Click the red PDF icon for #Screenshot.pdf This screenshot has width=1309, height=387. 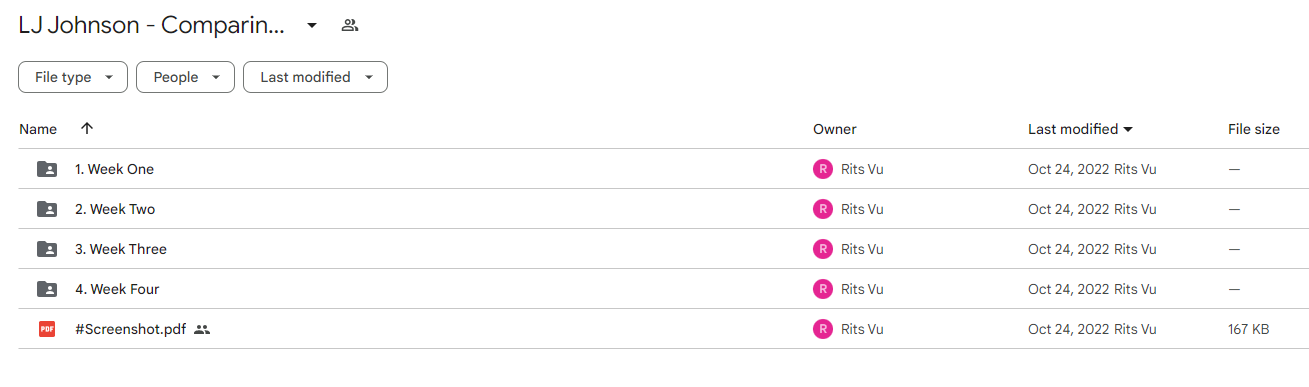click(47, 329)
